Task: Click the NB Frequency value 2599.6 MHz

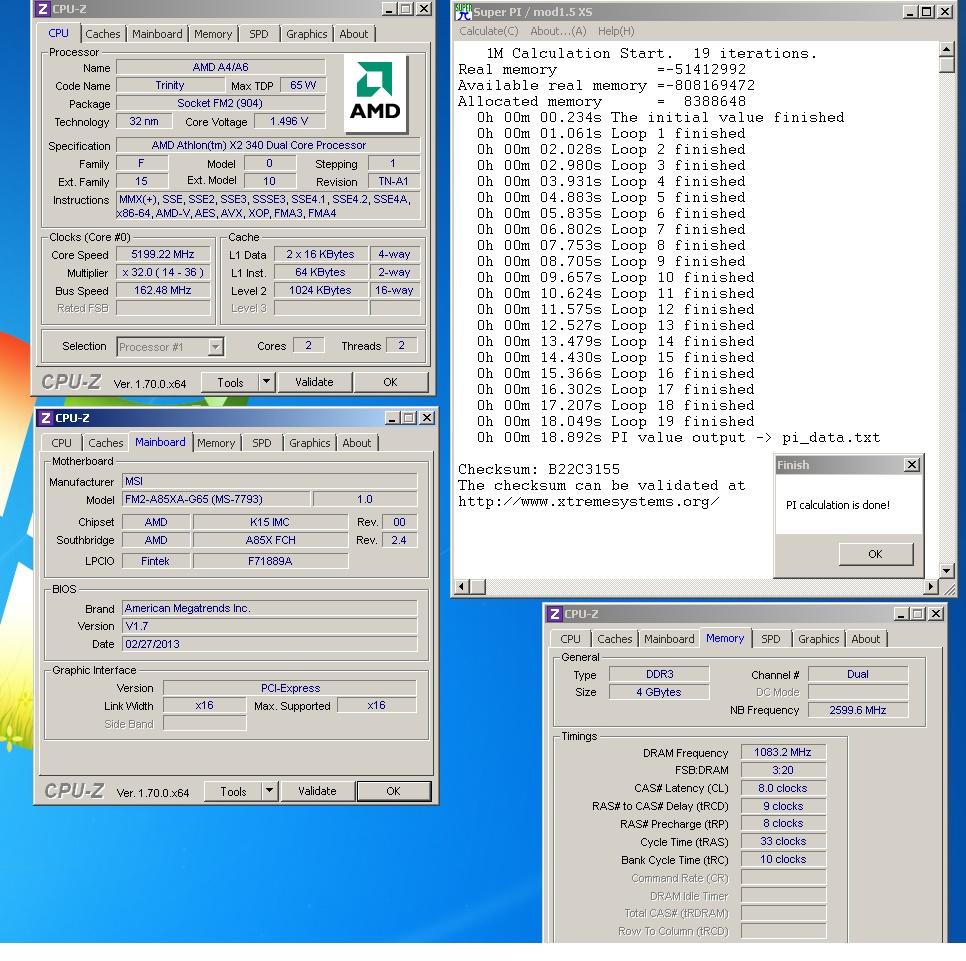Action: (858, 710)
